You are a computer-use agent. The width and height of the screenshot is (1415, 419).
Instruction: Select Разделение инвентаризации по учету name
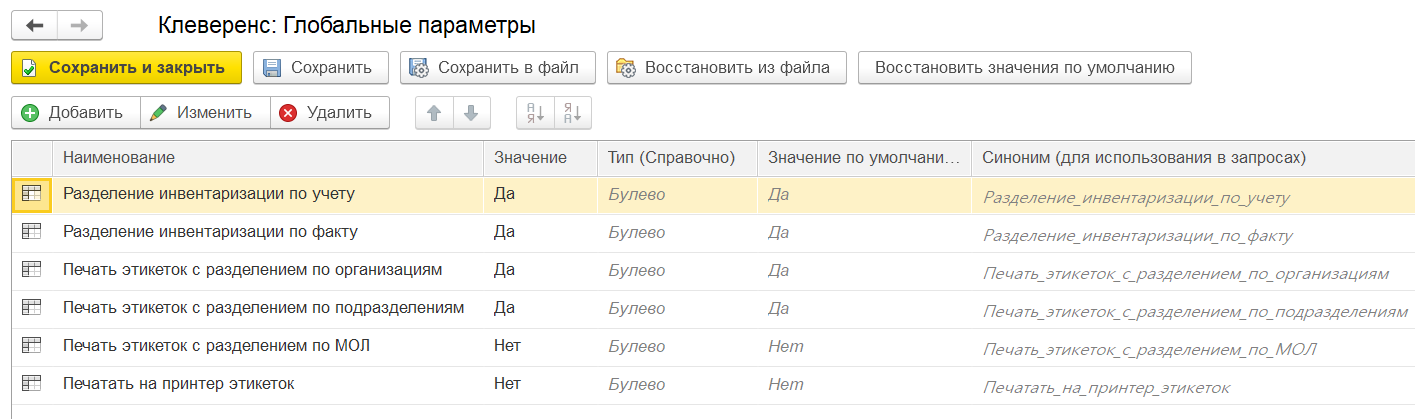[208, 194]
